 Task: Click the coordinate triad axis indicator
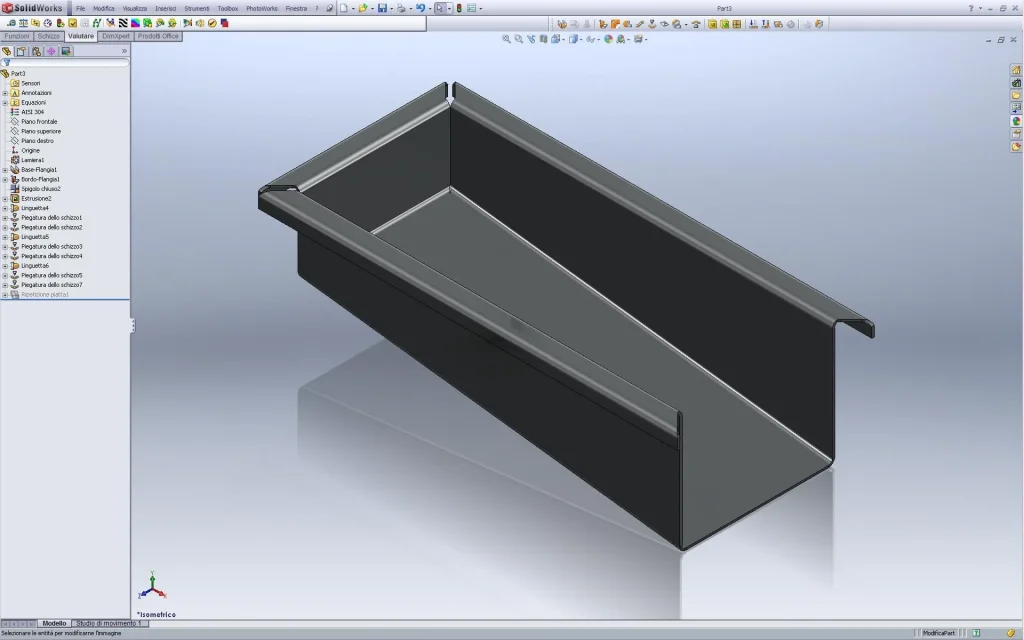(x=152, y=586)
